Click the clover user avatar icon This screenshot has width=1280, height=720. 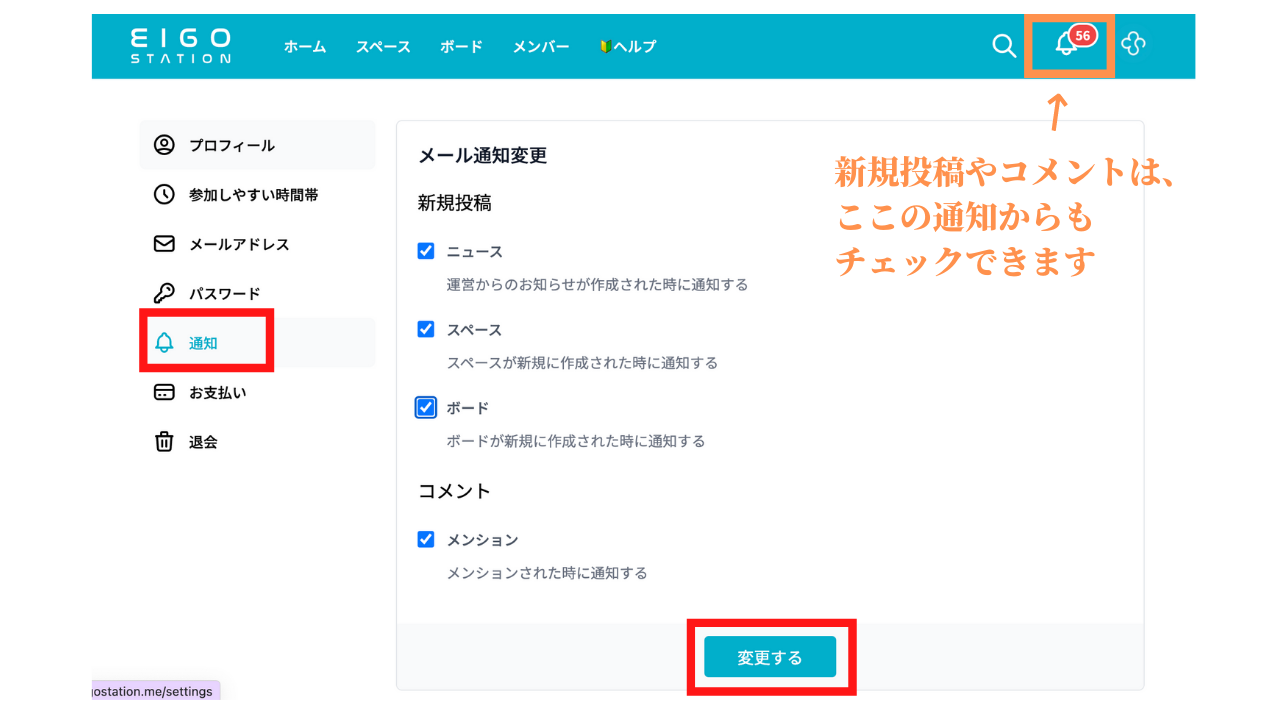click(x=1133, y=45)
